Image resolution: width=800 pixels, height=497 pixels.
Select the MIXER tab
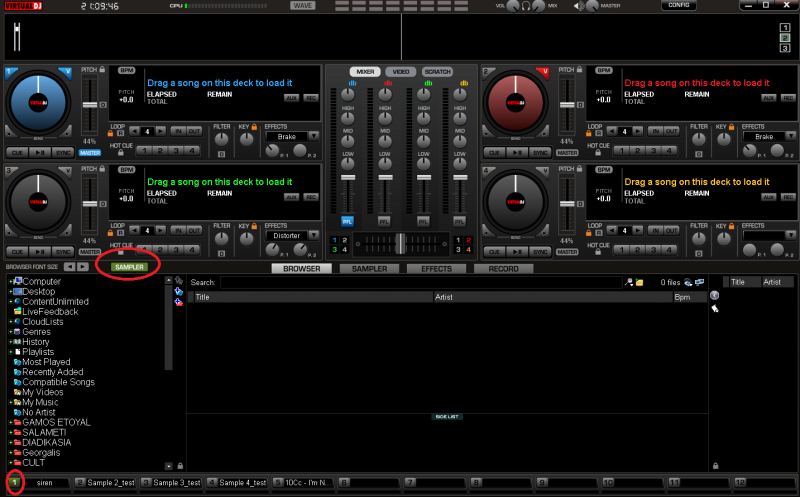click(x=365, y=72)
